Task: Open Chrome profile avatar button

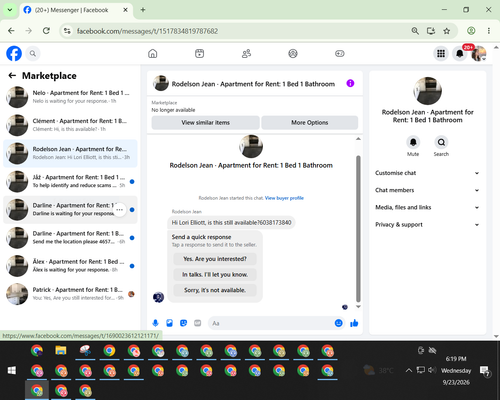Action: point(471,31)
